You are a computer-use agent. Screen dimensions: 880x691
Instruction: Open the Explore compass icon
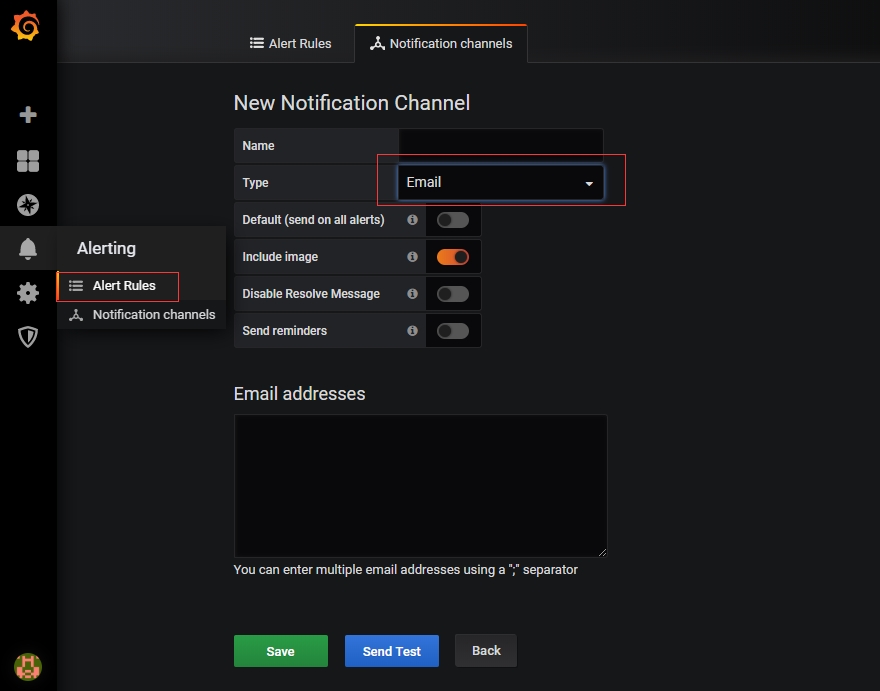click(x=28, y=205)
